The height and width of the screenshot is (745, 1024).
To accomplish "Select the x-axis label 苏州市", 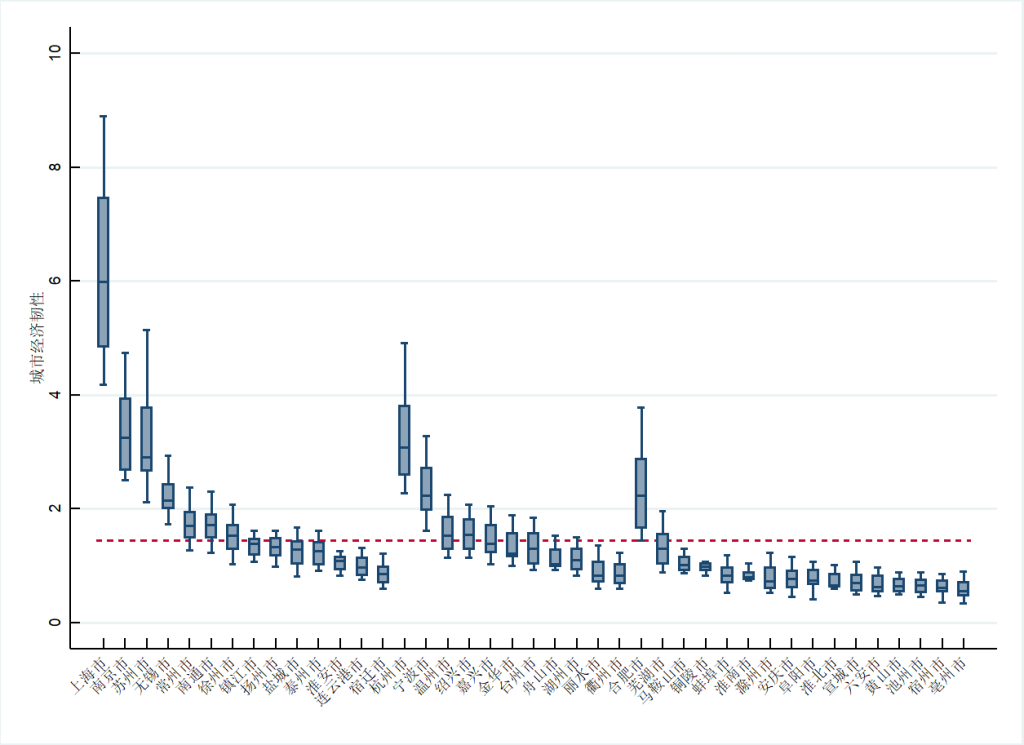I will (x=131, y=676).
